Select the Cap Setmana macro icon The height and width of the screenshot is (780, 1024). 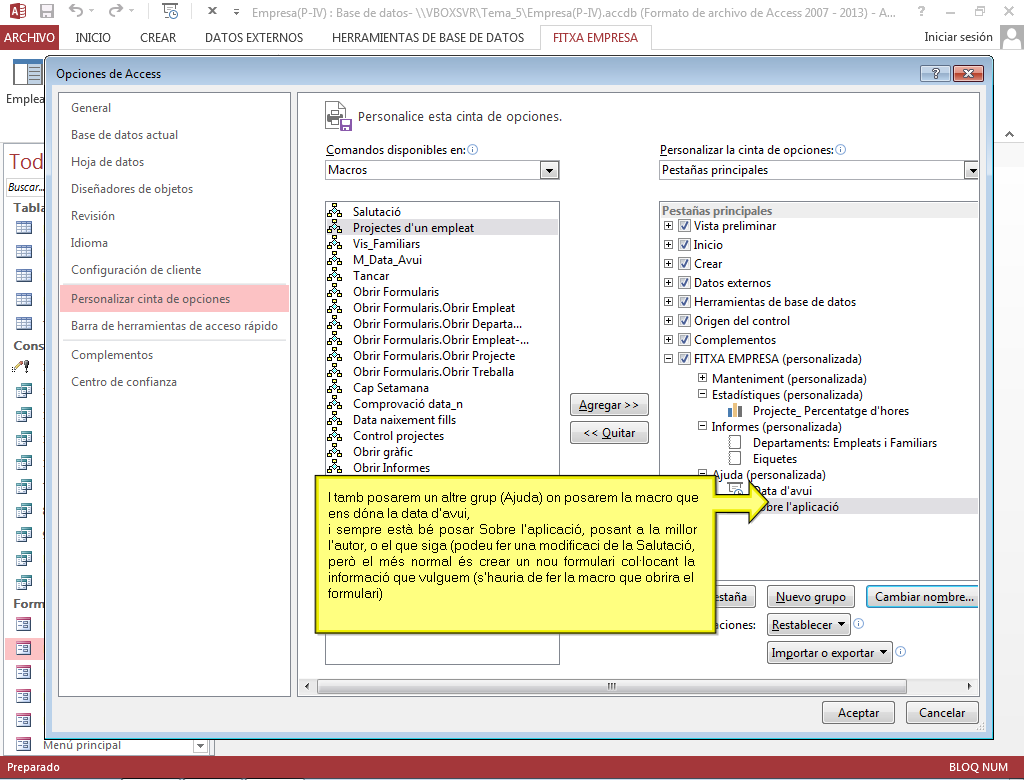(334, 387)
